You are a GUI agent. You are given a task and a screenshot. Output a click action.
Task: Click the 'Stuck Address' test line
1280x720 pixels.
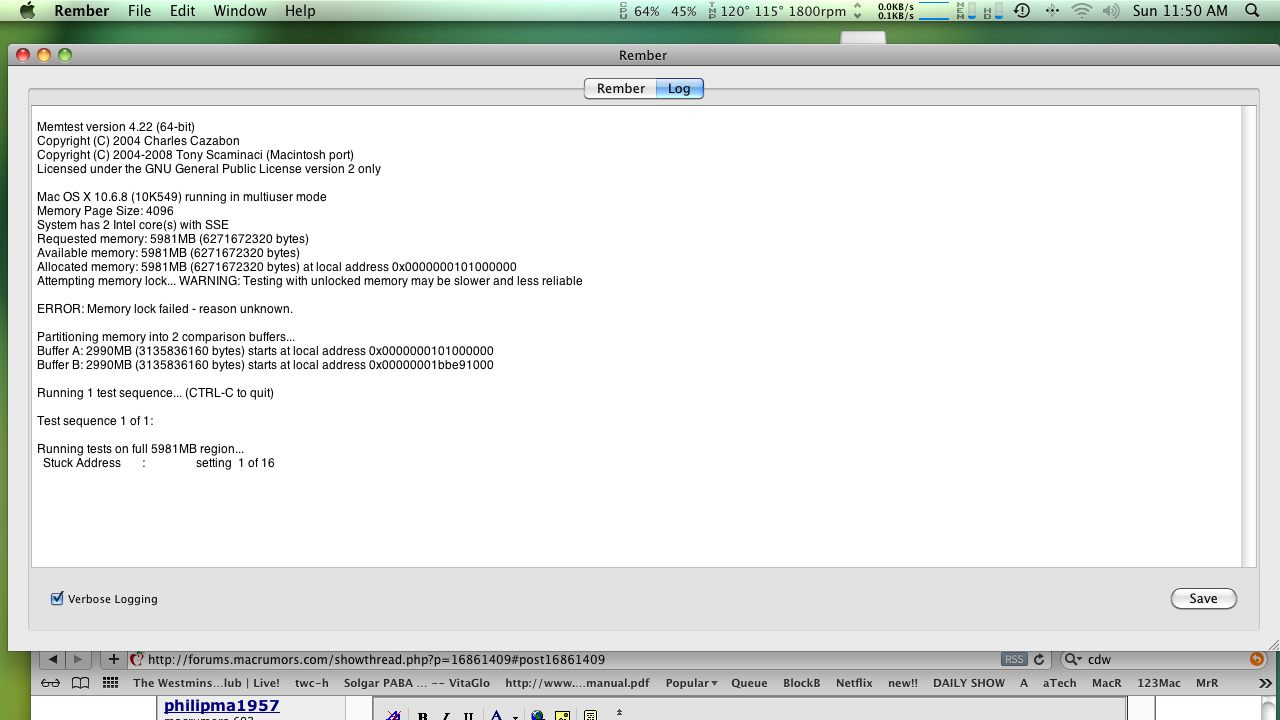coord(158,463)
